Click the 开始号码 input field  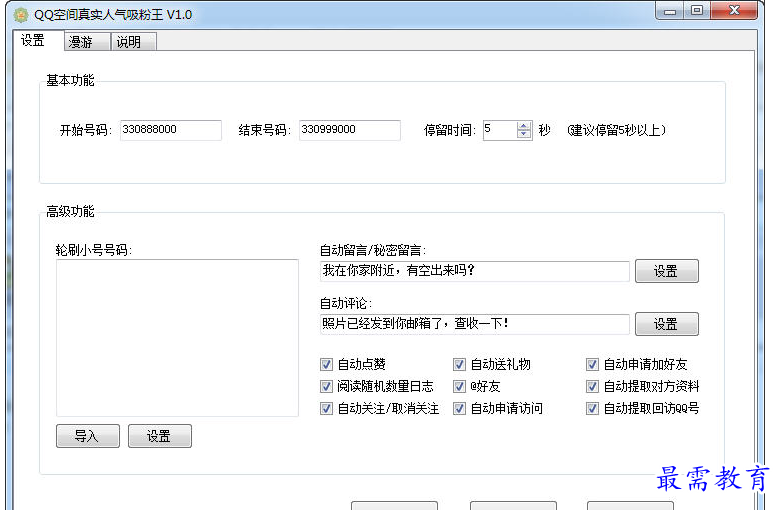pyautogui.click(x=171, y=130)
